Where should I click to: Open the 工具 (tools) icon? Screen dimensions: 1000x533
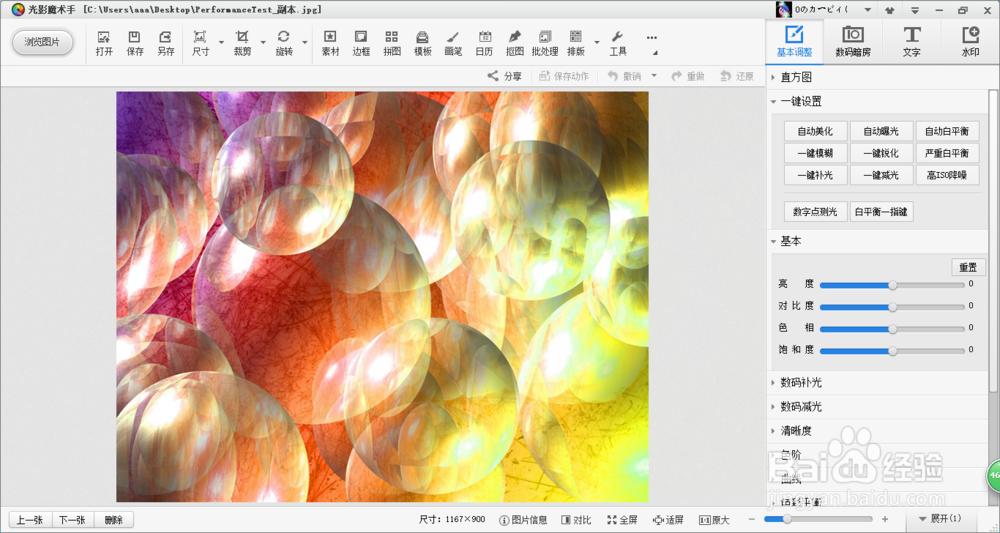point(617,43)
